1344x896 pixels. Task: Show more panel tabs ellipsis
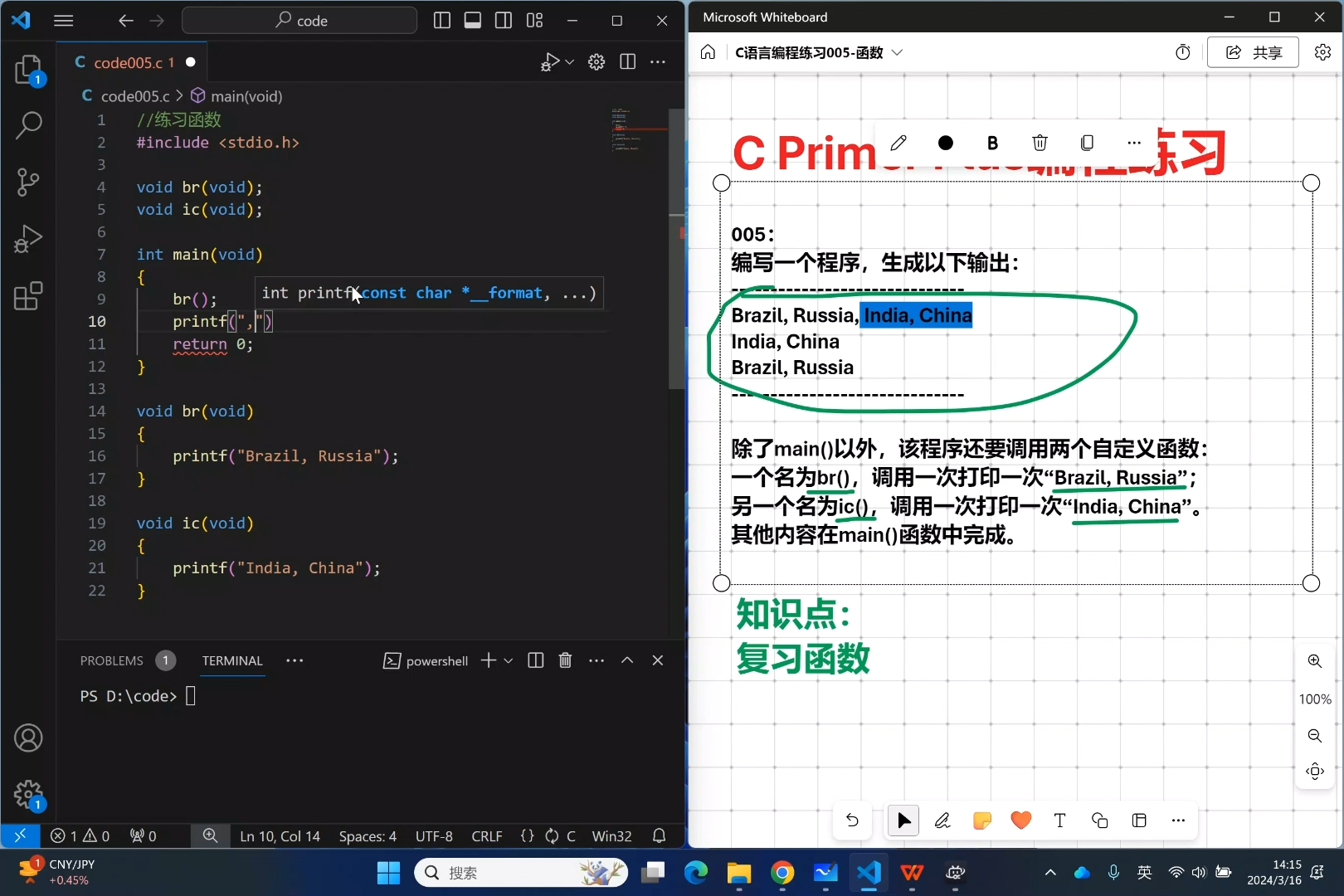295,660
